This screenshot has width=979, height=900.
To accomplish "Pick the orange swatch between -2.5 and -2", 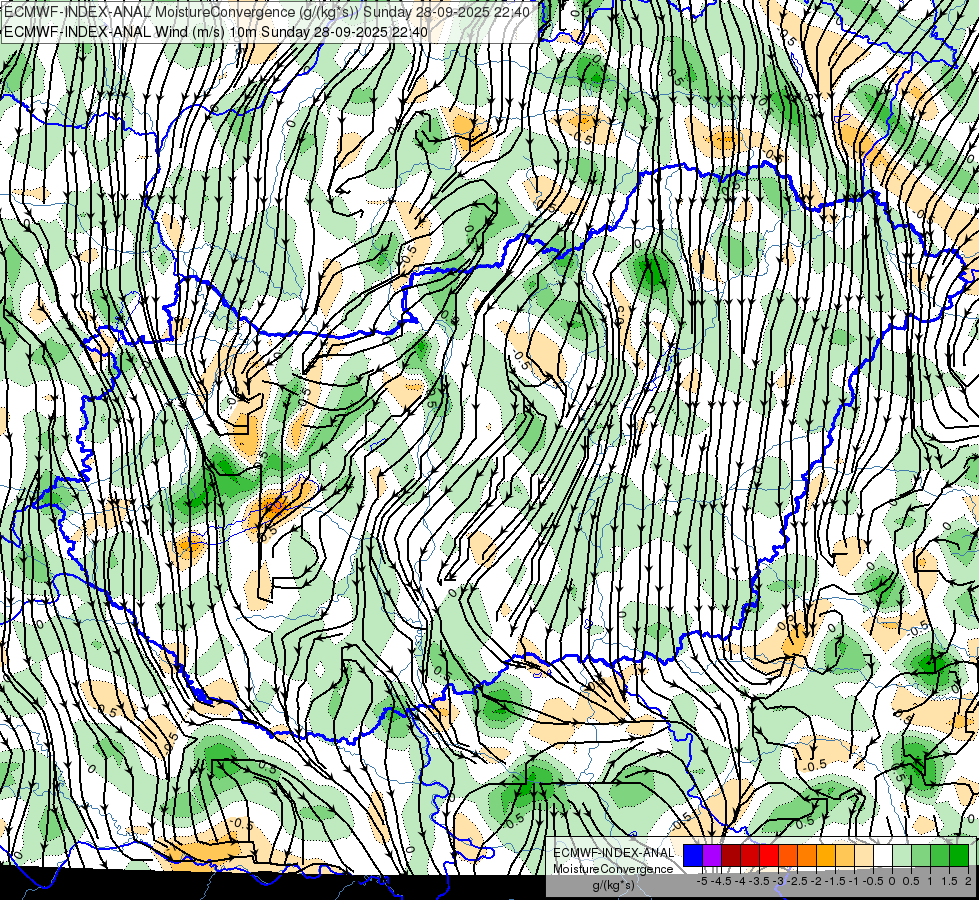I will (807, 855).
